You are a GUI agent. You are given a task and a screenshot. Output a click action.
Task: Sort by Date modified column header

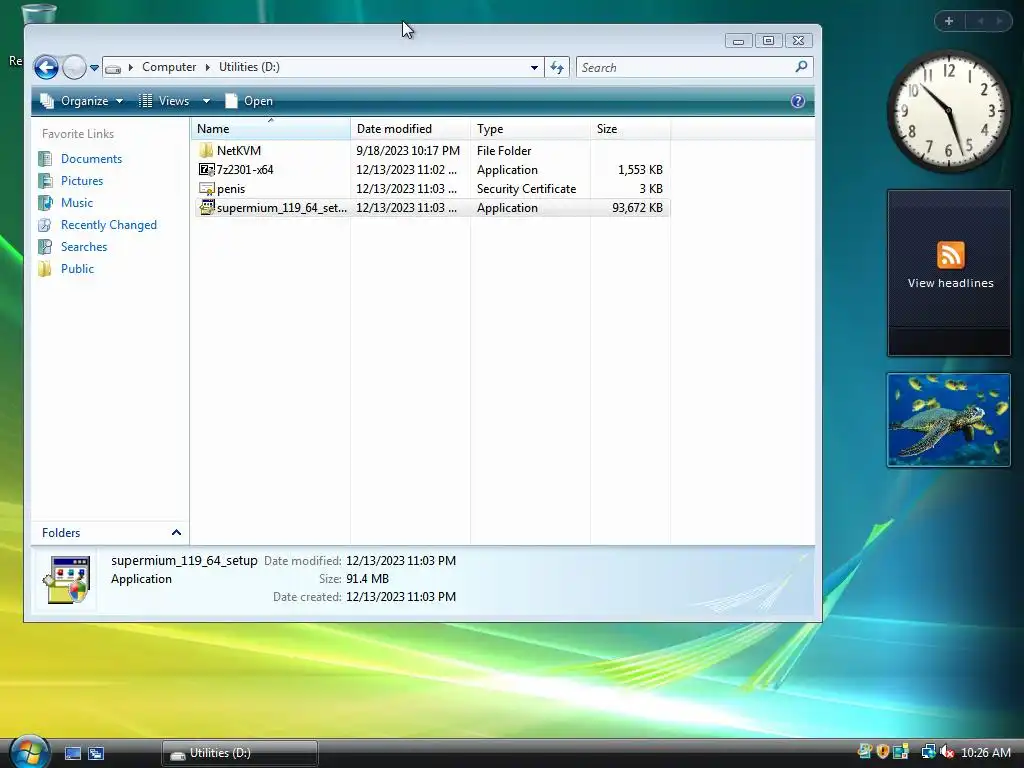coord(410,129)
